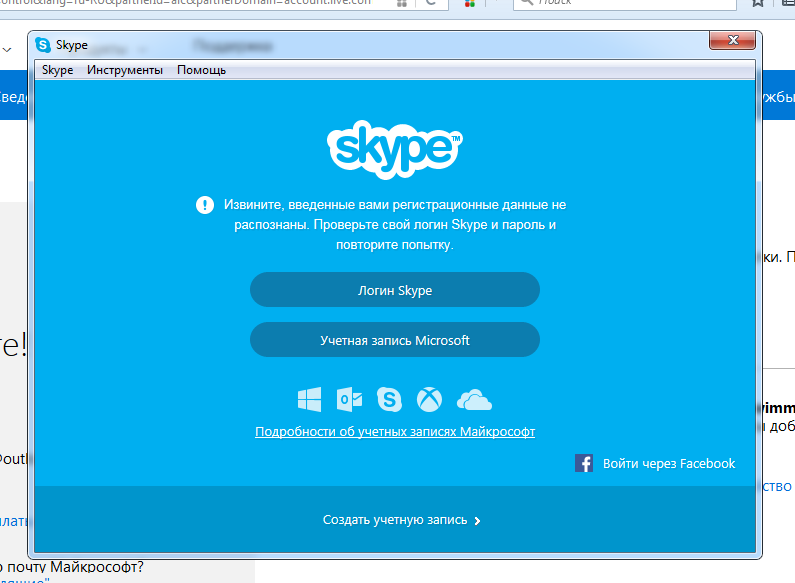Click the large Skype logo
This screenshot has height=583, width=795.
point(394,149)
